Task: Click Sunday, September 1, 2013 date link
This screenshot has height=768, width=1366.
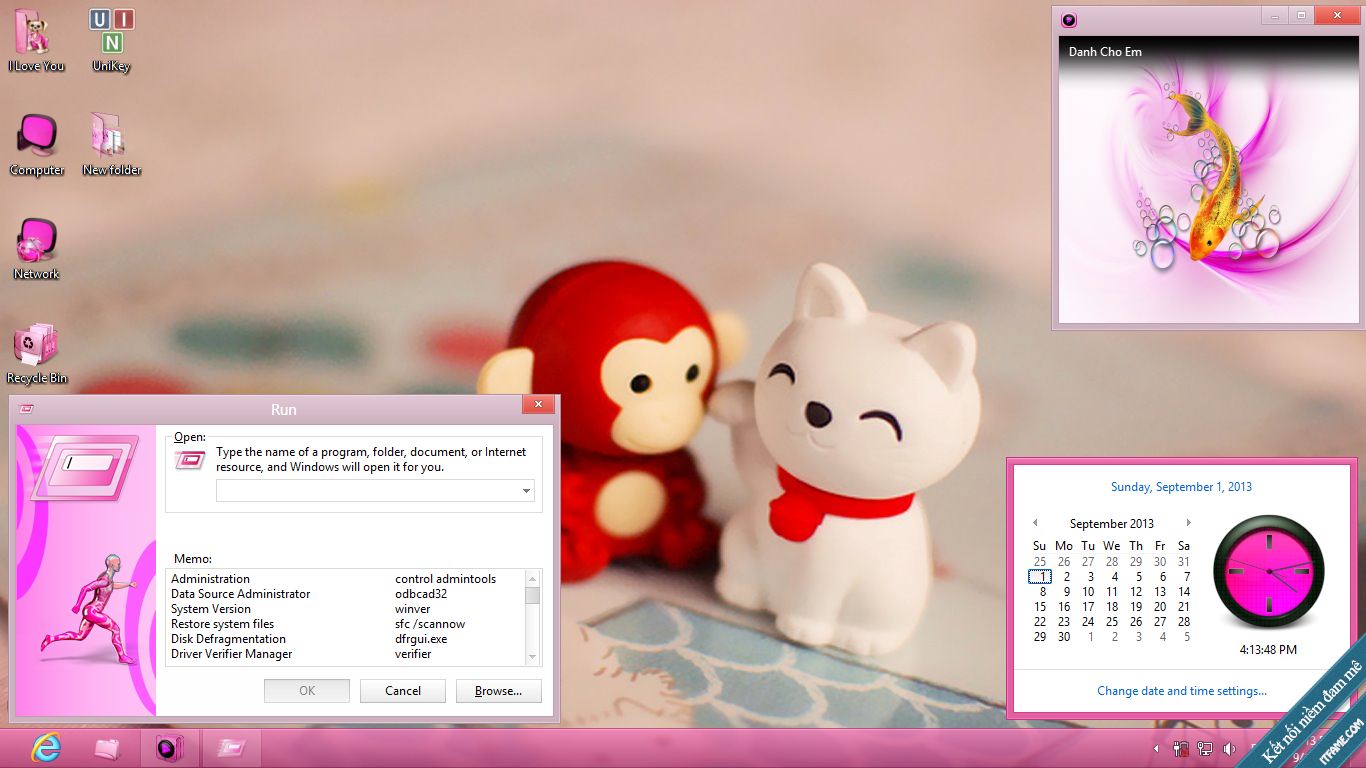Action: tap(1181, 487)
